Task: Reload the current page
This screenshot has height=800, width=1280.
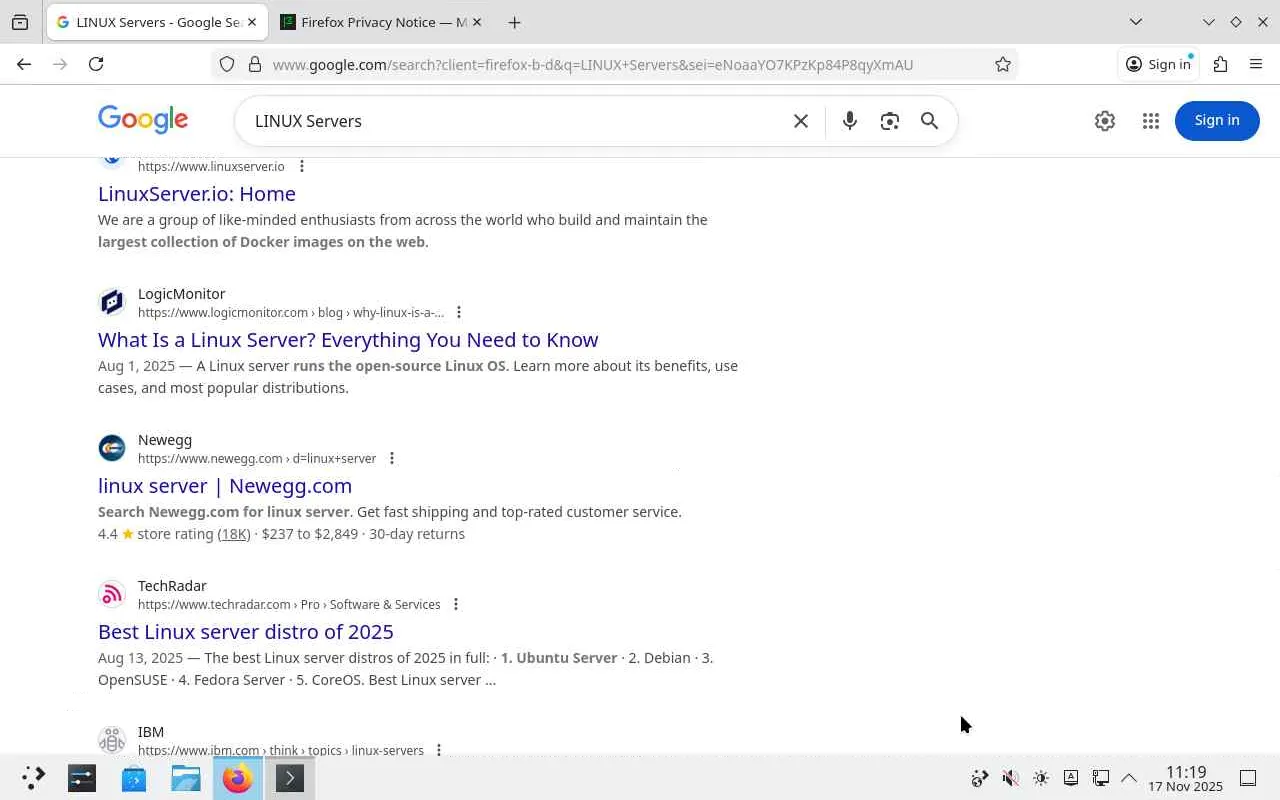Action: point(96,64)
